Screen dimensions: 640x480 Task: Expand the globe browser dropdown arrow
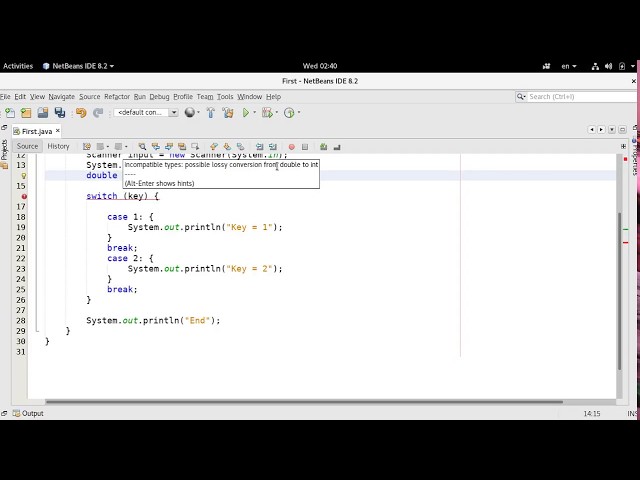[198, 113]
